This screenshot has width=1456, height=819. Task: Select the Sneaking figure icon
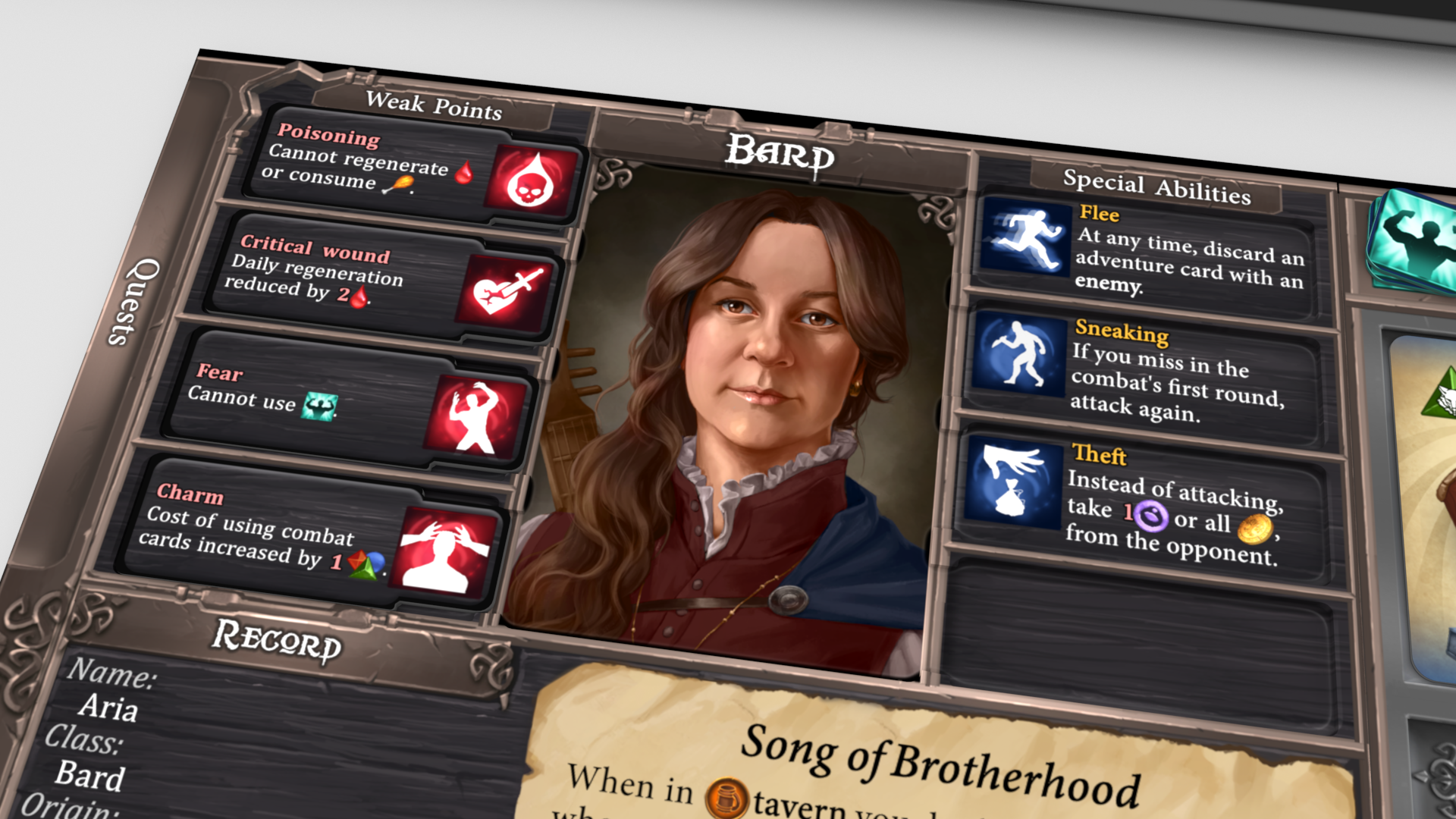click(1020, 353)
